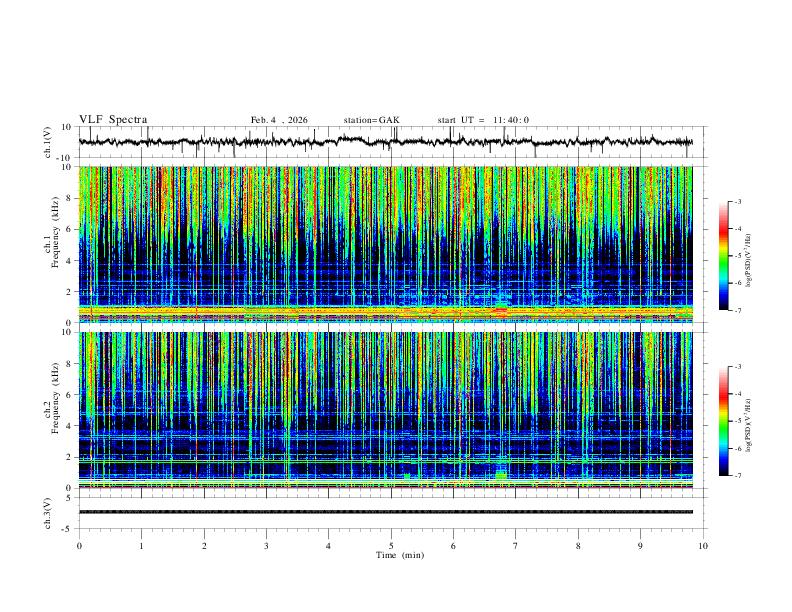Click the "8" time axis tick label
The height and width of the screenshot is (612, 792).
(578, 546)
